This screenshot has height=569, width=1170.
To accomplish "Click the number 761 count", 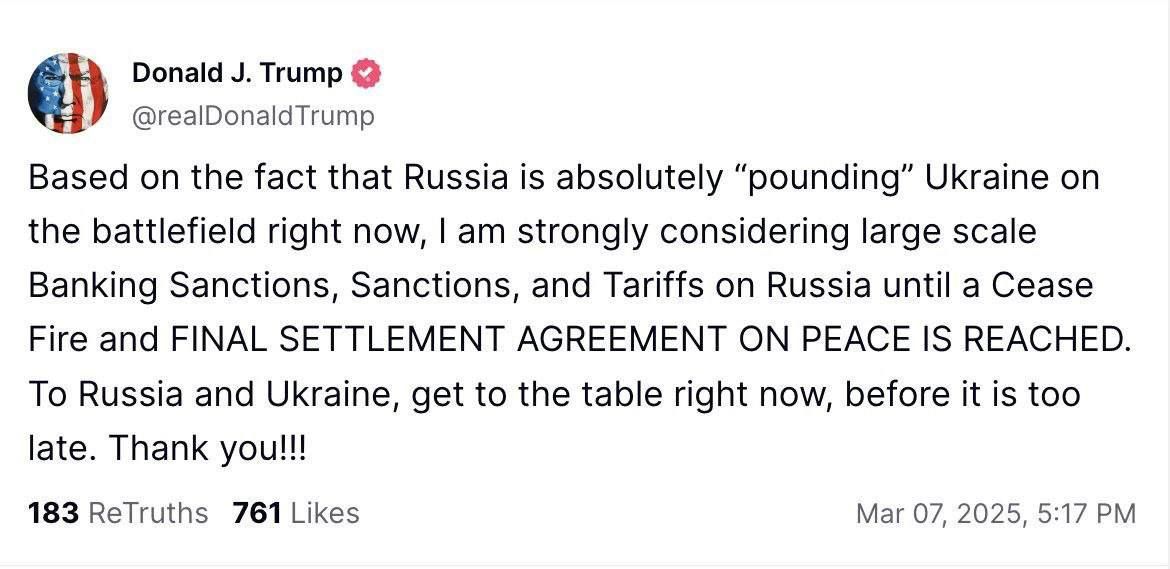I will (x=256, y=513).
